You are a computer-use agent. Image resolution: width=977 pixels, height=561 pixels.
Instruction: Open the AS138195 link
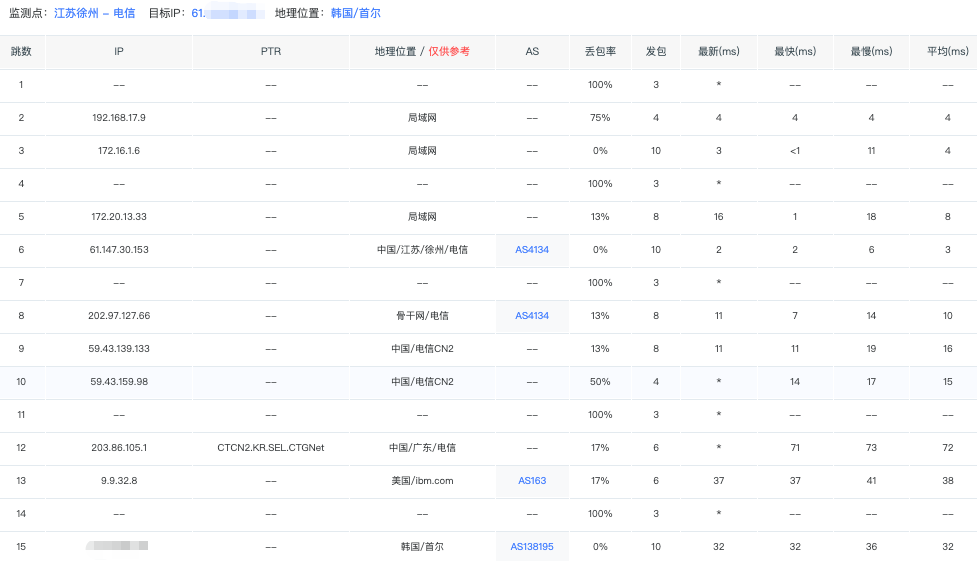click(532, 547)
